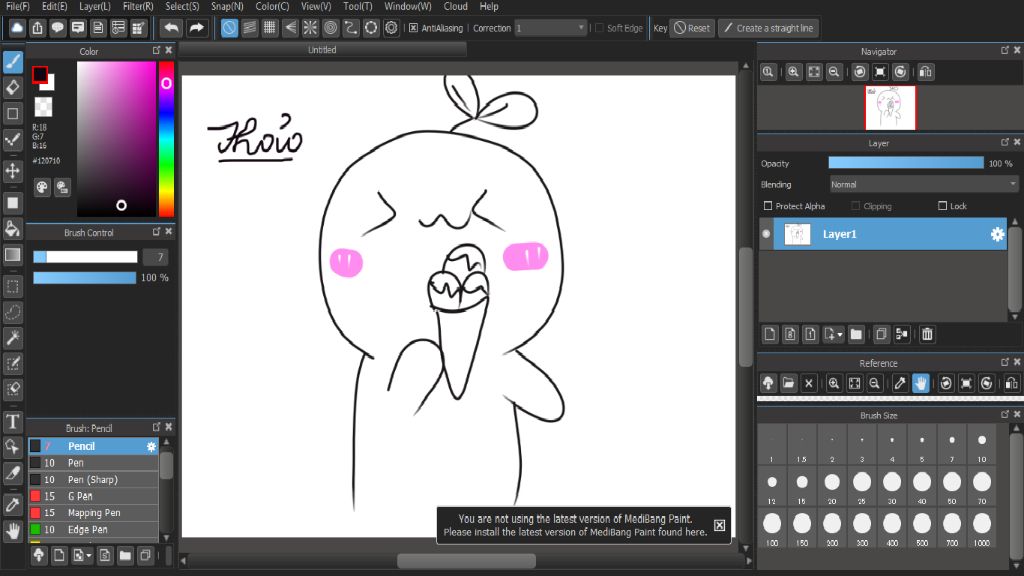Duplicate the layer using the Layer panel icon
This screenshot has width=1024, height=576.
881,334
